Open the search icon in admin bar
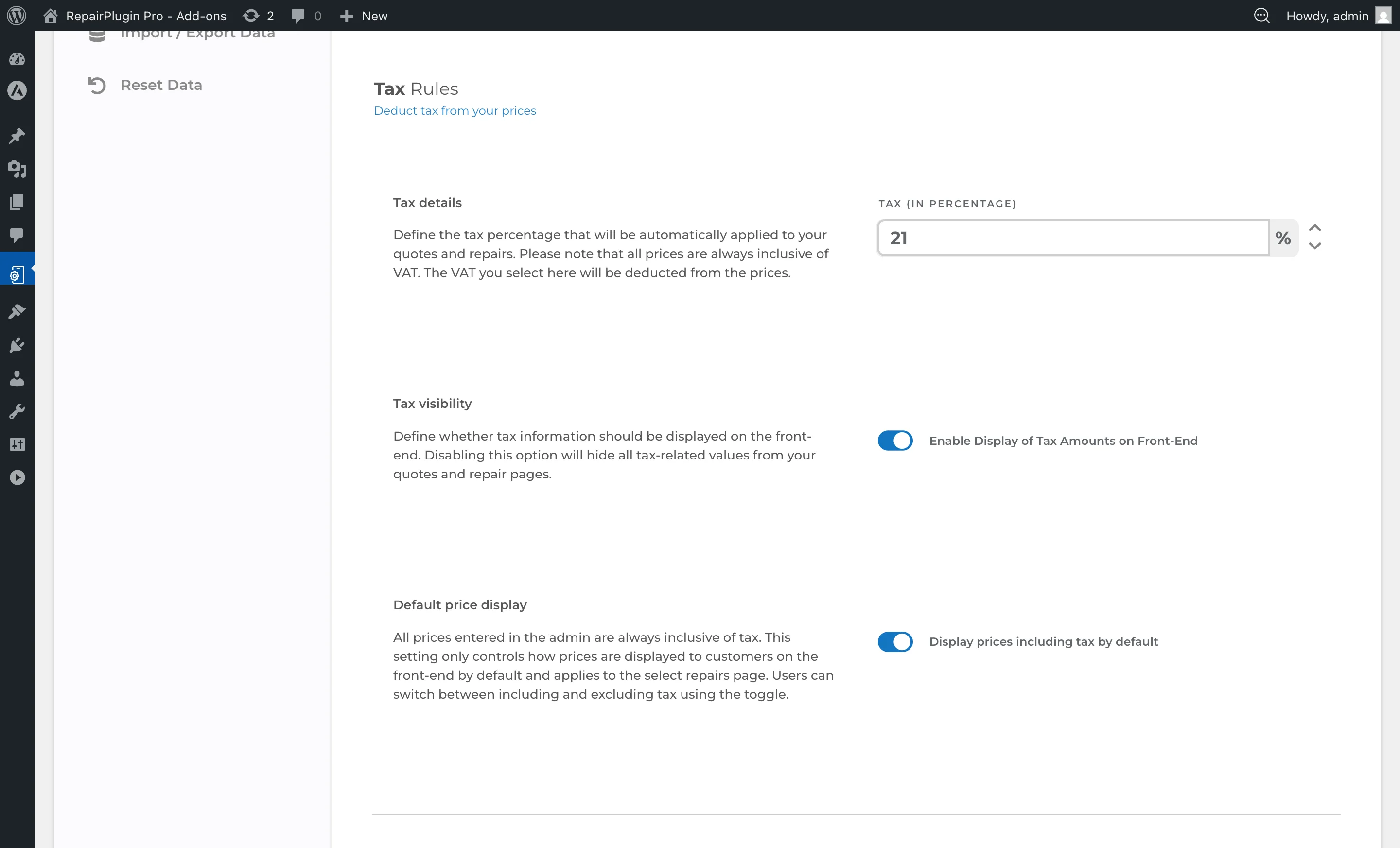This screenshot has height=848, width=1400. pyautogui.click(x=1261, y=16)
